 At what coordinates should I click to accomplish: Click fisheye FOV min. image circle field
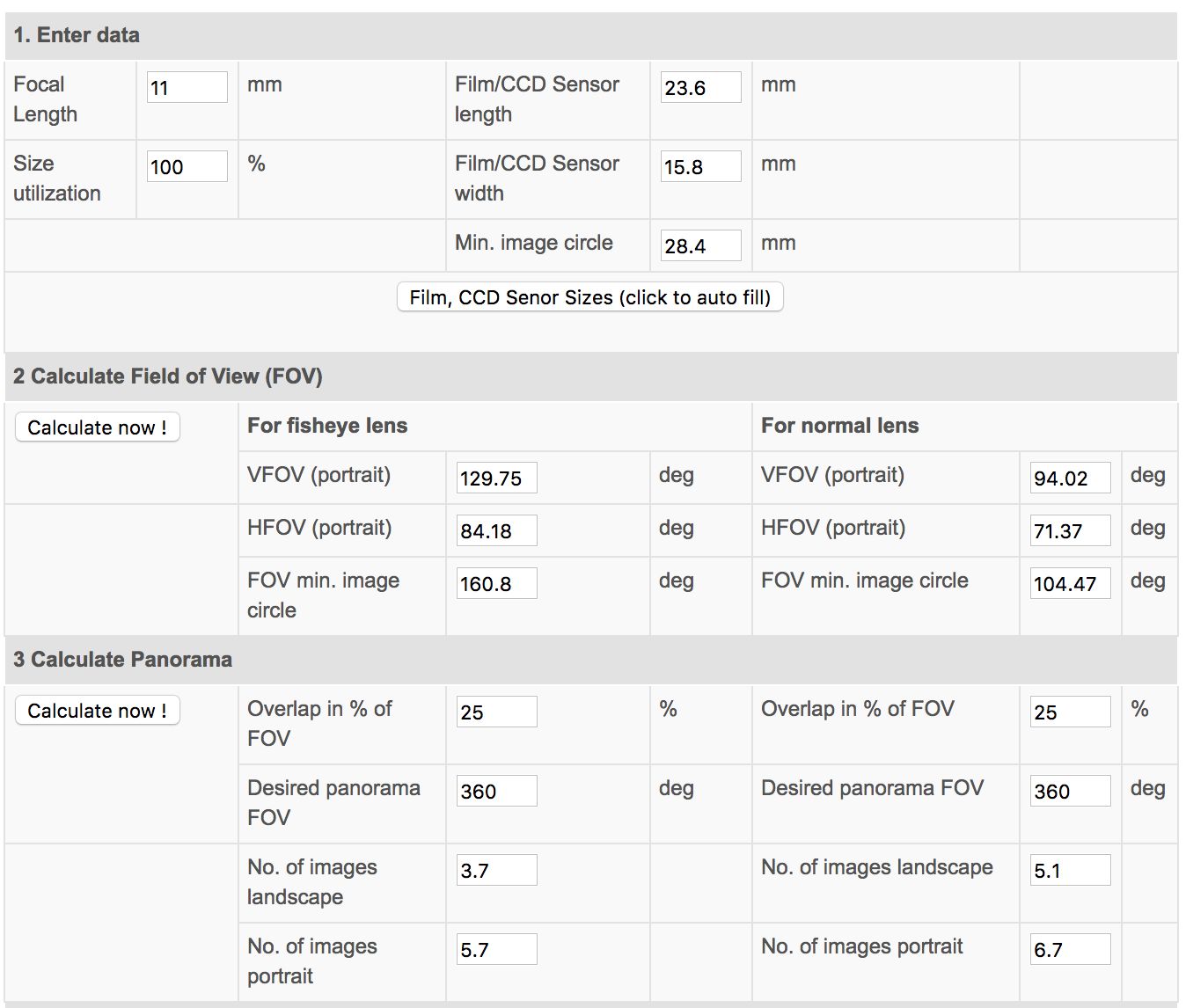(497, 583)
